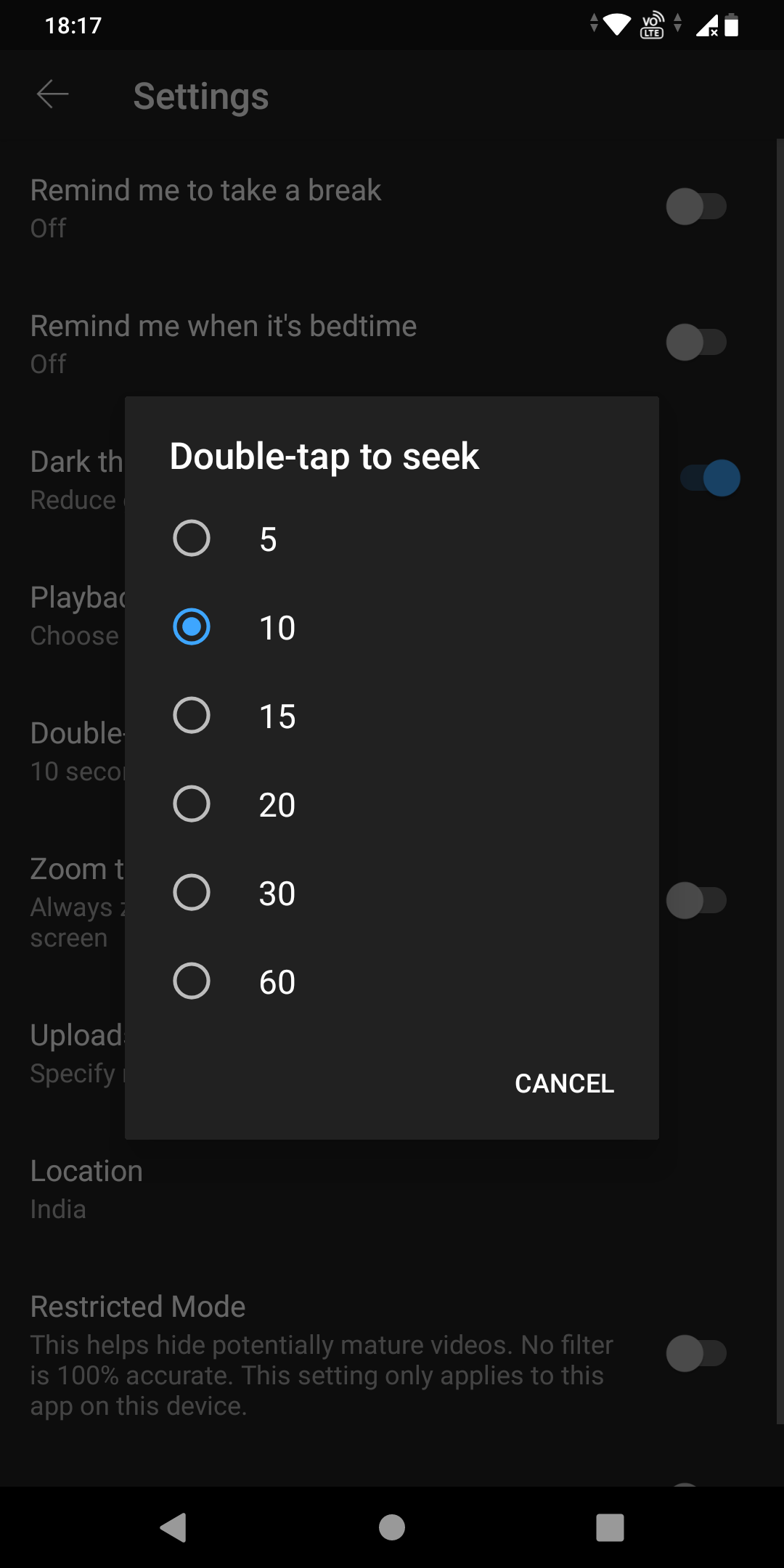The width and height of the screenshot is (784, 1568).
Task: Select the 10 seconds radio option
Action: click(192, 627)
